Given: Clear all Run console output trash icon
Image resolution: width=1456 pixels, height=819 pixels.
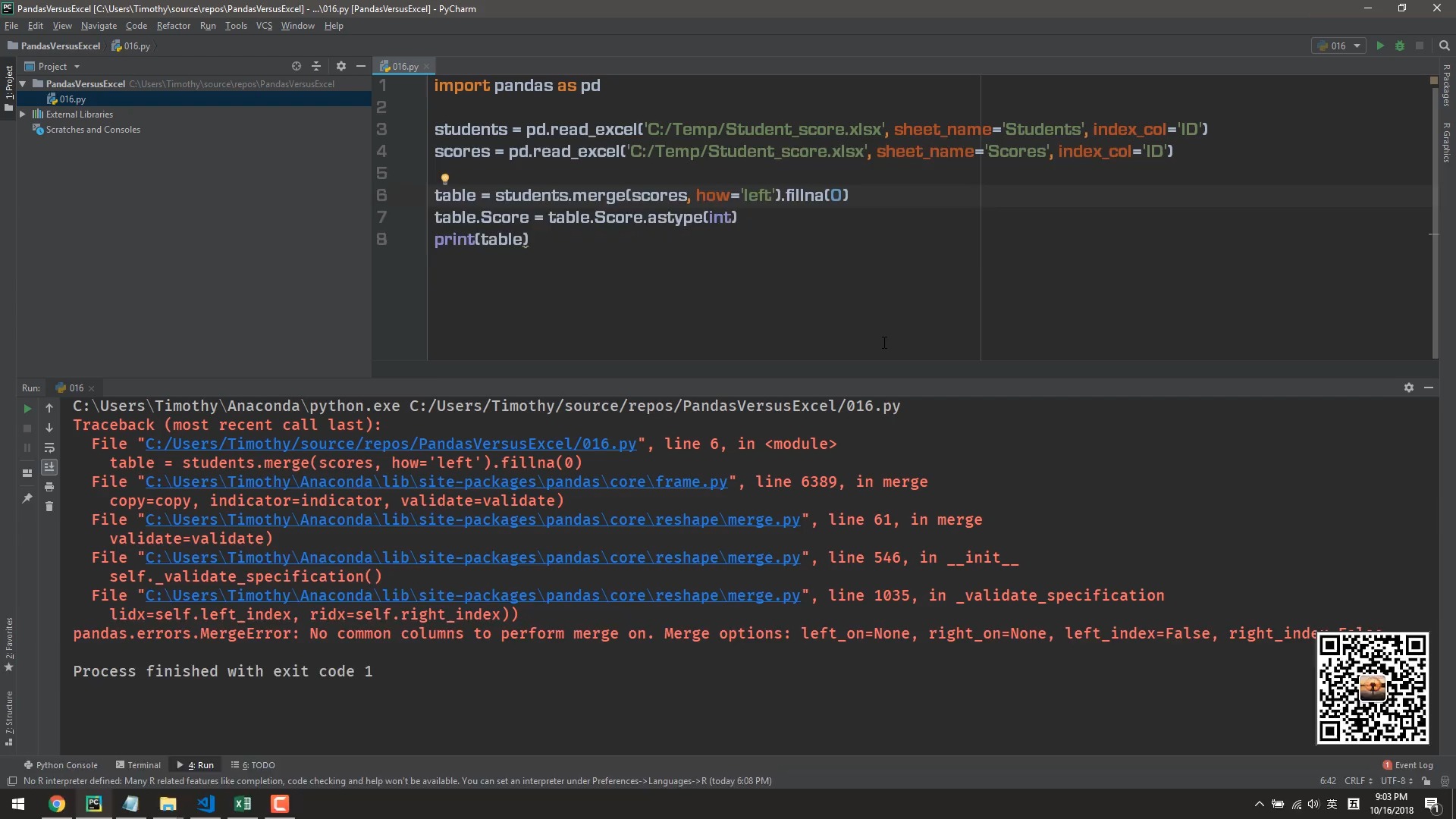Looking at the screenshot, I should pyautogui.click(x=49, y=507).
